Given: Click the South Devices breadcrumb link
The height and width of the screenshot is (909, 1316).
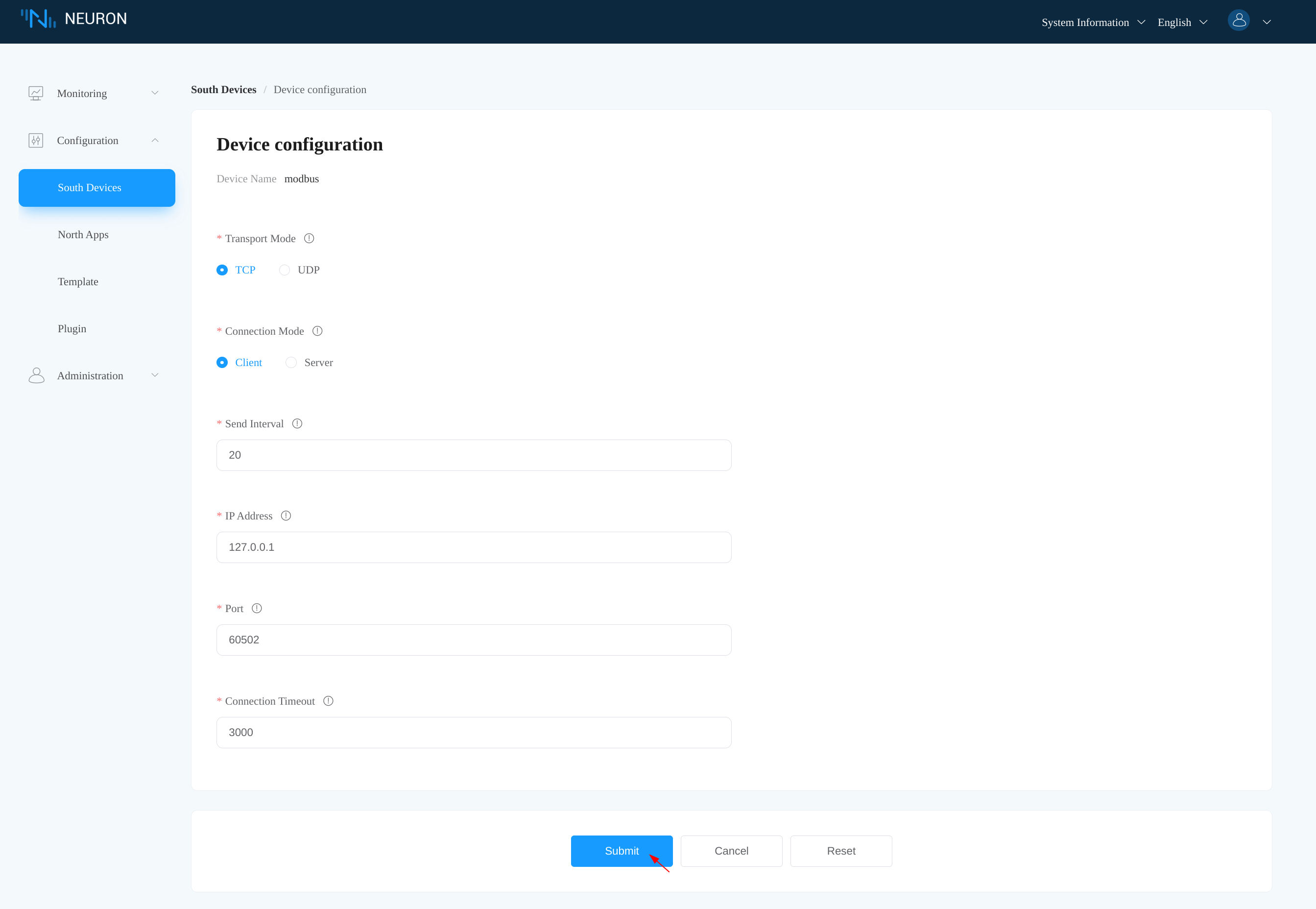Looking at the screenshot, I should coord(224,89).
